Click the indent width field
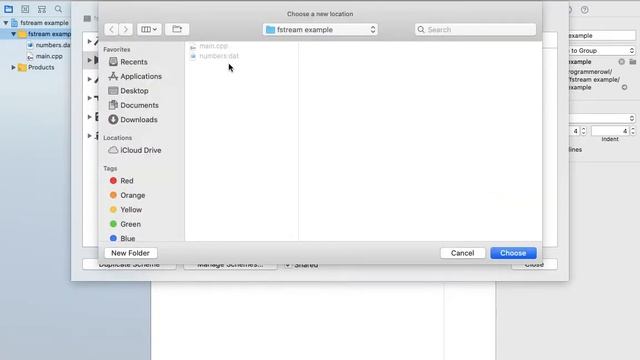The width and height of the screenshot is (640, 360). [x=610, y=131]
